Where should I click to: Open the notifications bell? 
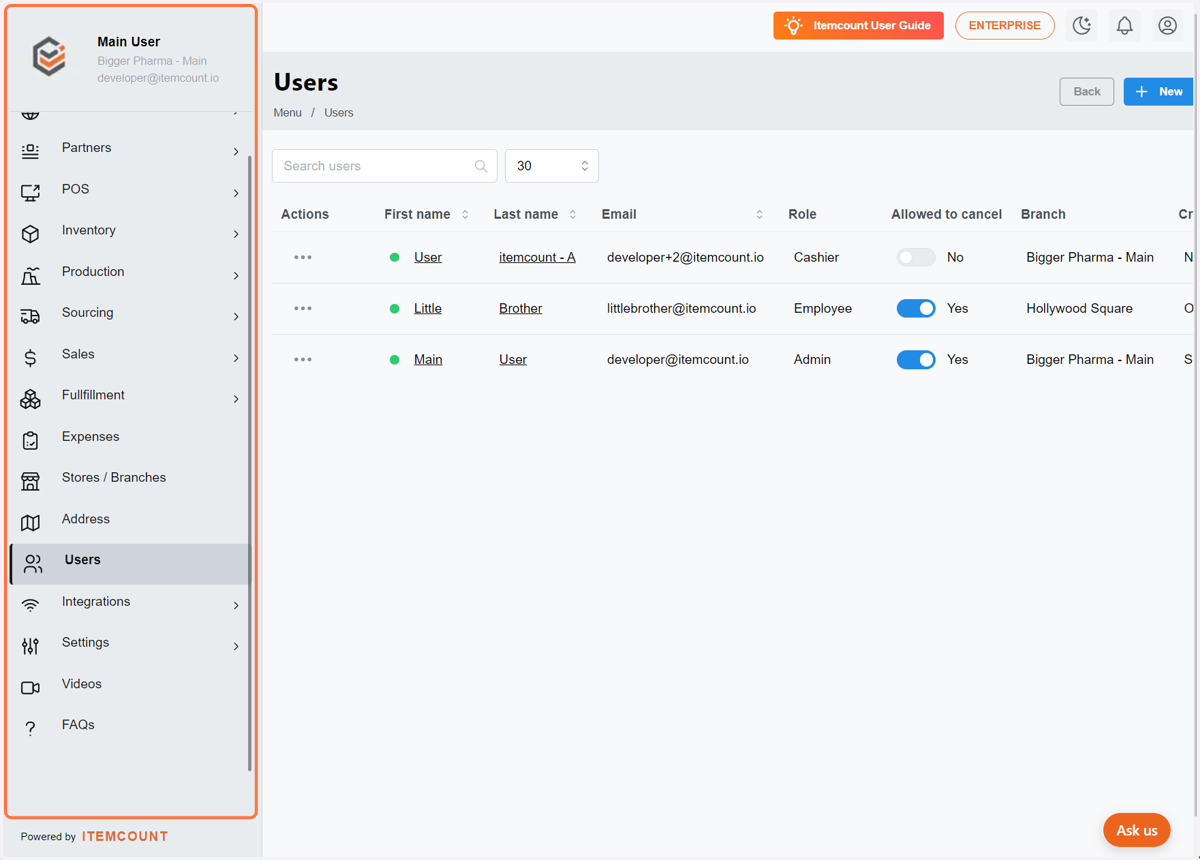coord(1125,26)
